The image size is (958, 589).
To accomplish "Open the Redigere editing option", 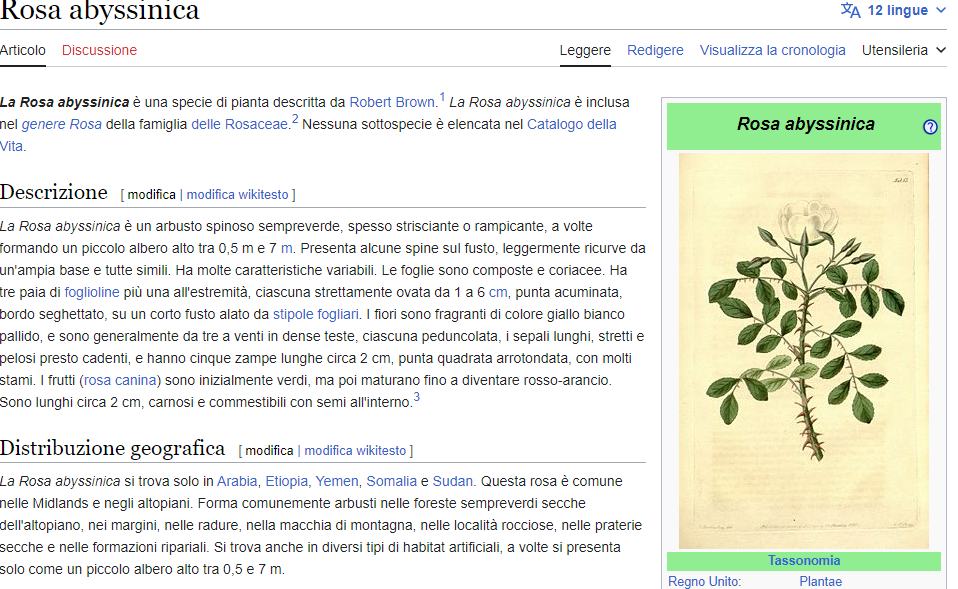I will pyautogui.click(x=655, y=49).
